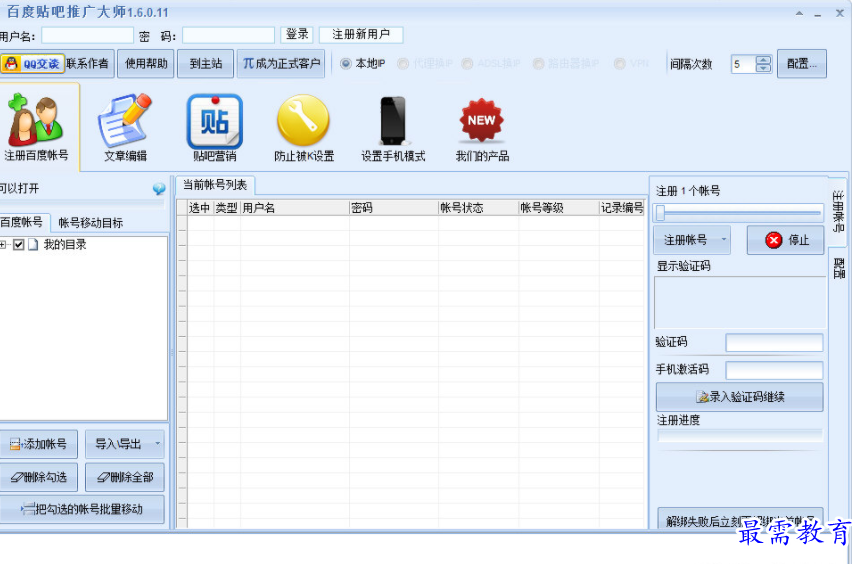Viewport: 860px width, 564px height.
Task: Click the help bubble icon beside 可以打开
Action: click(159, 189)
